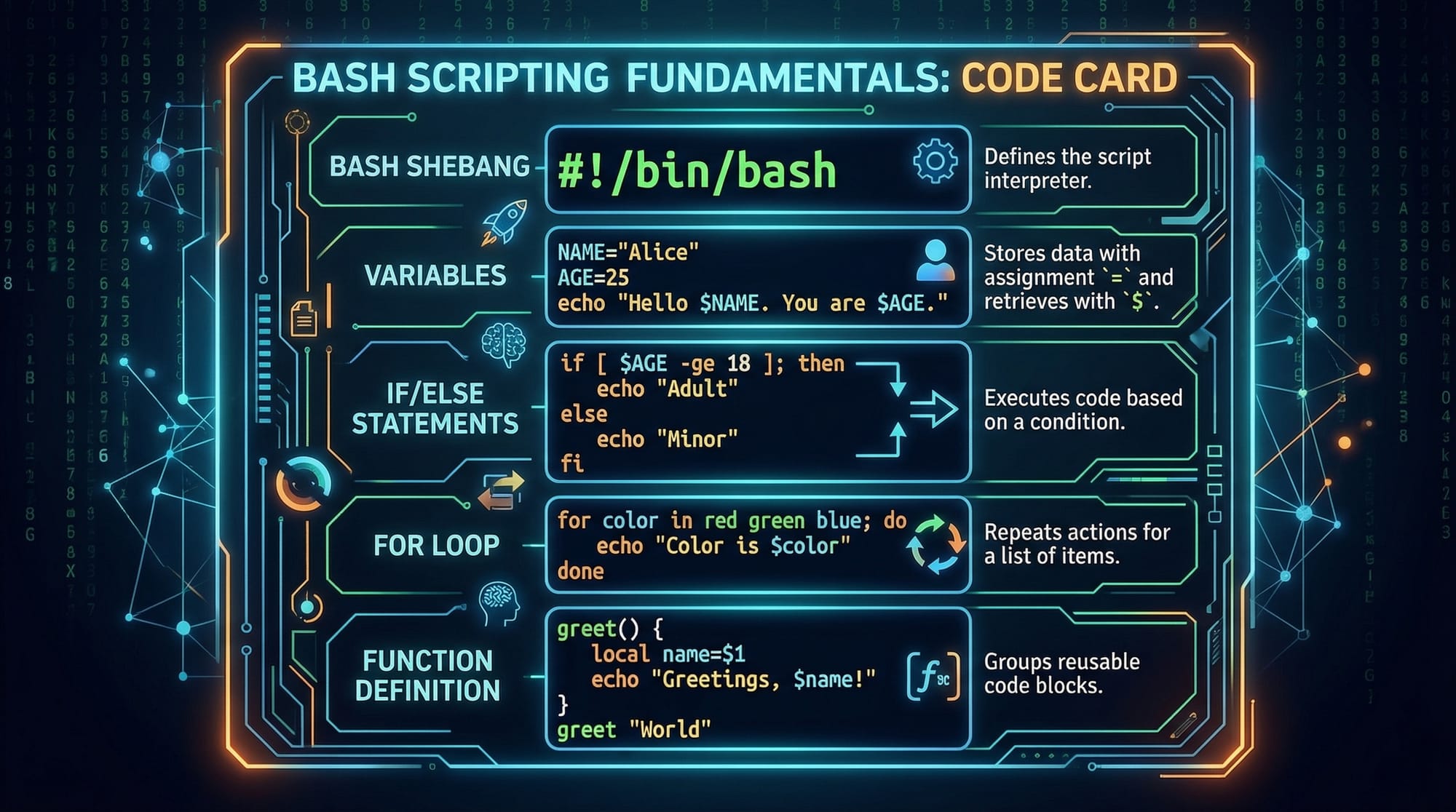Click the right-pointing arrow in the if/else box

click(934, 410)
